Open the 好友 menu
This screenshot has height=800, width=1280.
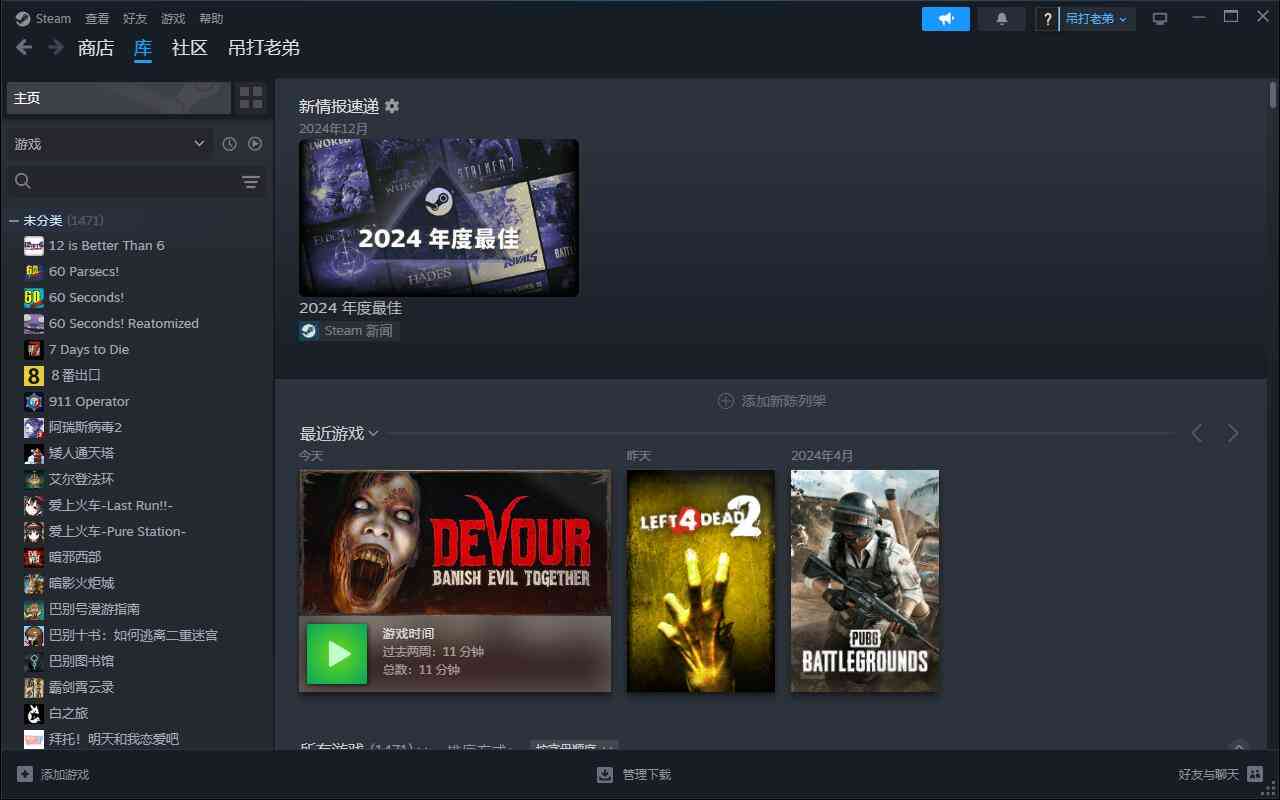click(135, 19)
